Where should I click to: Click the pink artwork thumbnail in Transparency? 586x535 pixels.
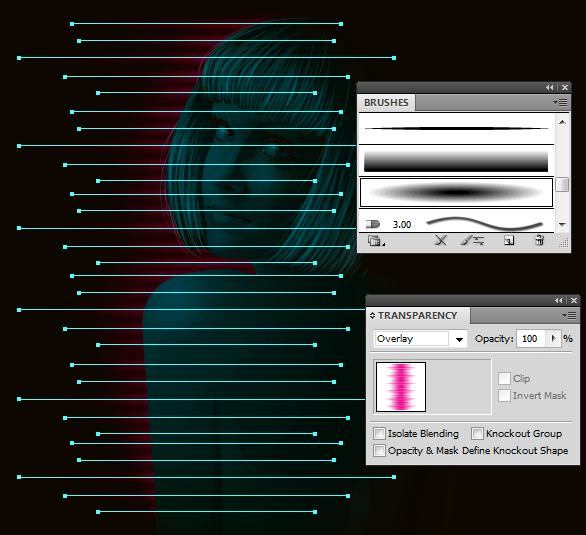coord(401,387)
